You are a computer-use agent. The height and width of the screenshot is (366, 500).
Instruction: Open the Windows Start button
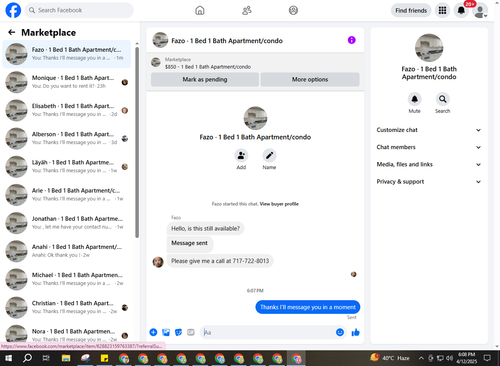pyautogui.click(x=9, y=358)
